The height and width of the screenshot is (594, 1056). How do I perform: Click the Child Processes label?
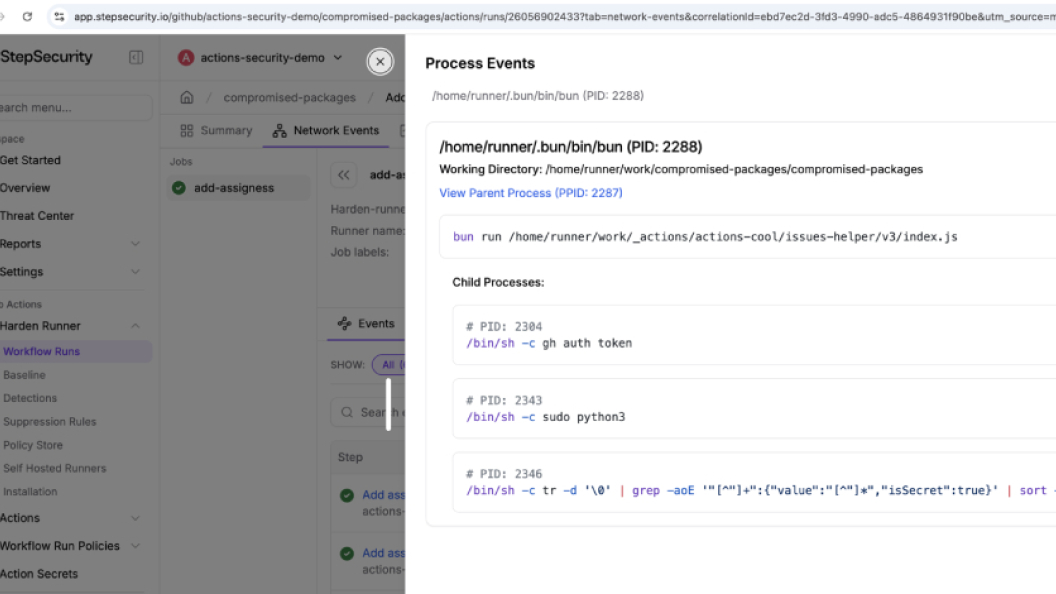498,282
